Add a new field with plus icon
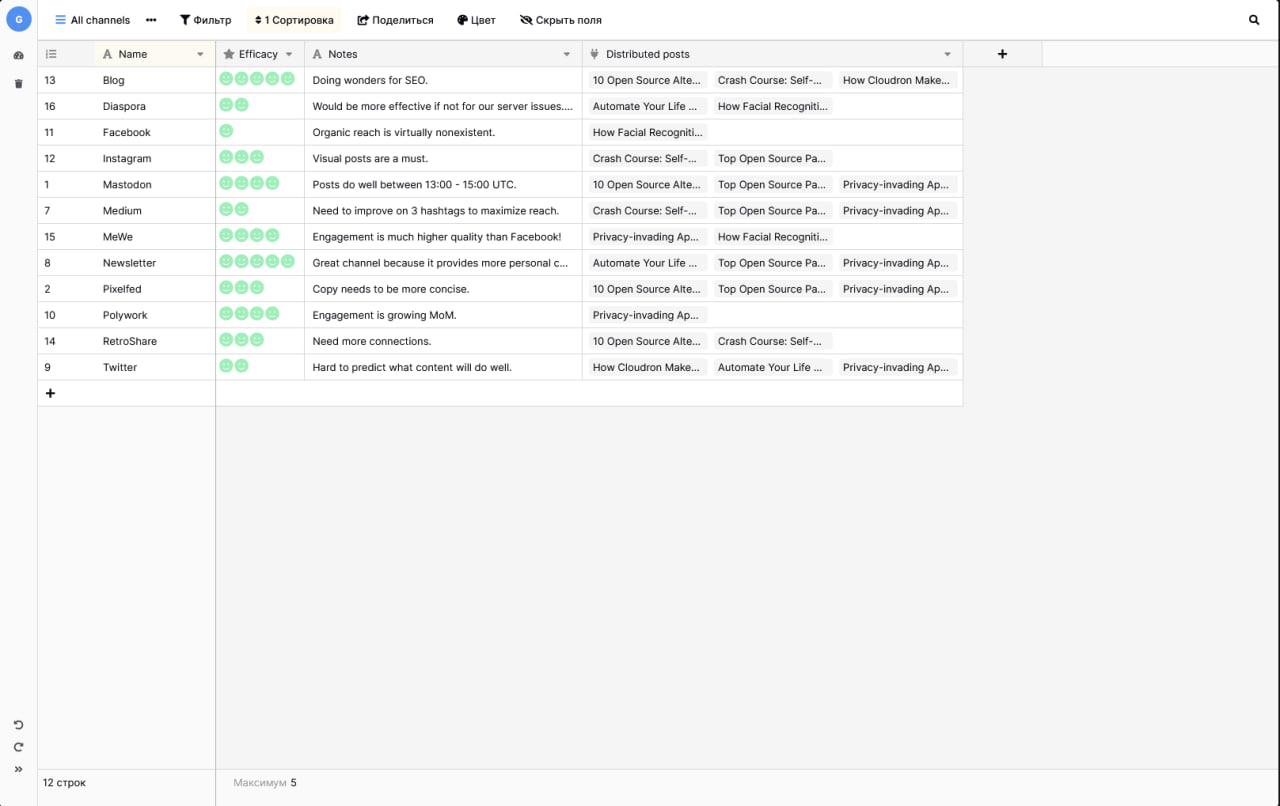1280x806 pixels. (x=1002, y=54)
